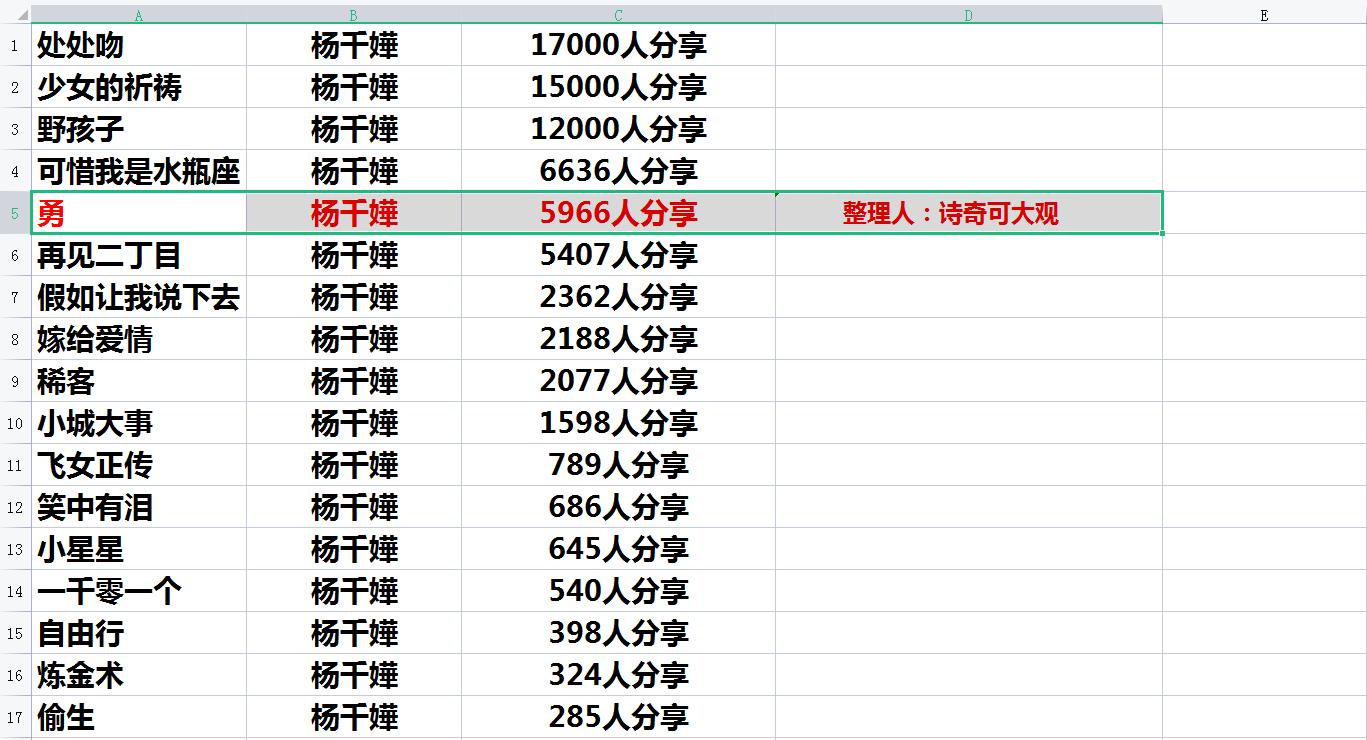The image size is (1367, 740).
Task: Click 杨千嬅 in row 17
Action: tap(354, 717)
